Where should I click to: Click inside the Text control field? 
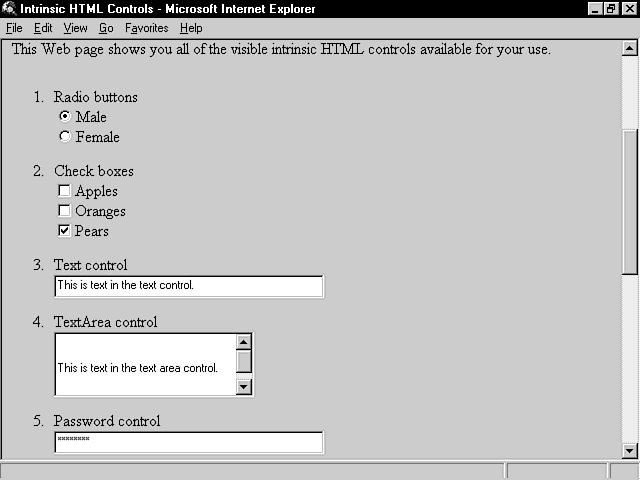click(x=188, y=286)
